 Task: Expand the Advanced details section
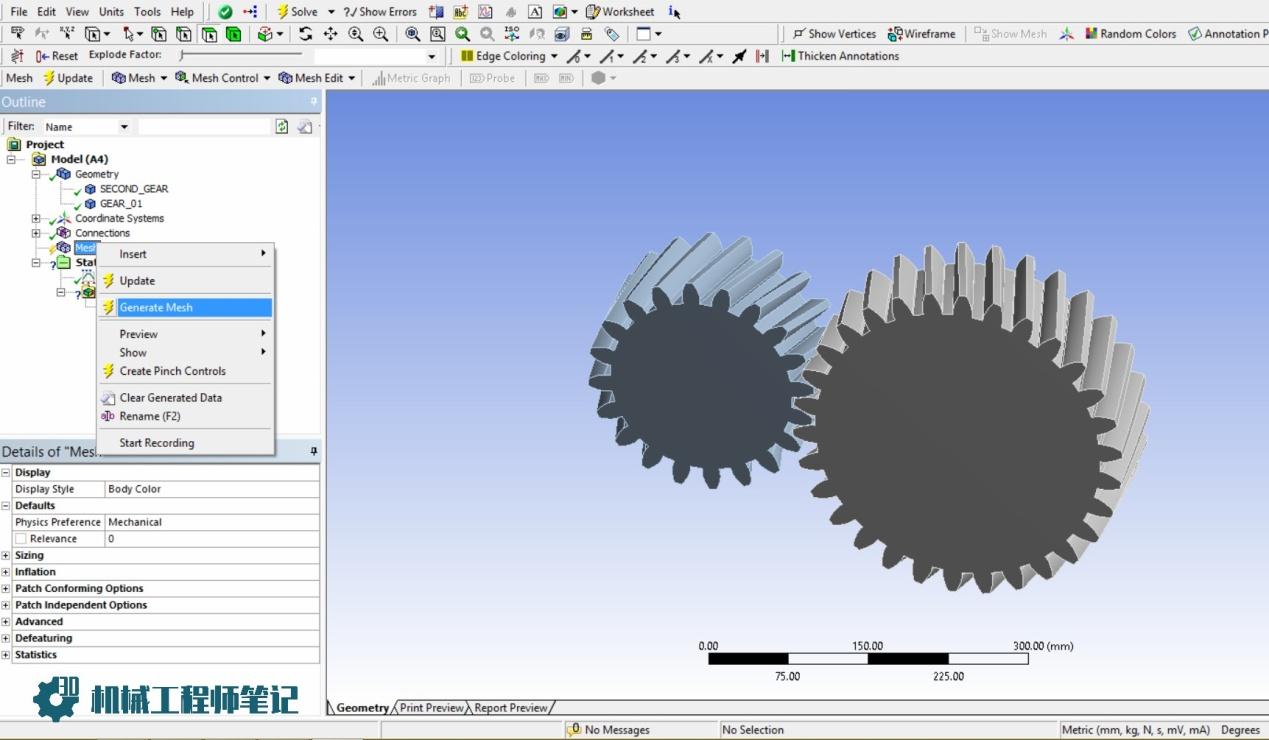[x=6, y=622]
